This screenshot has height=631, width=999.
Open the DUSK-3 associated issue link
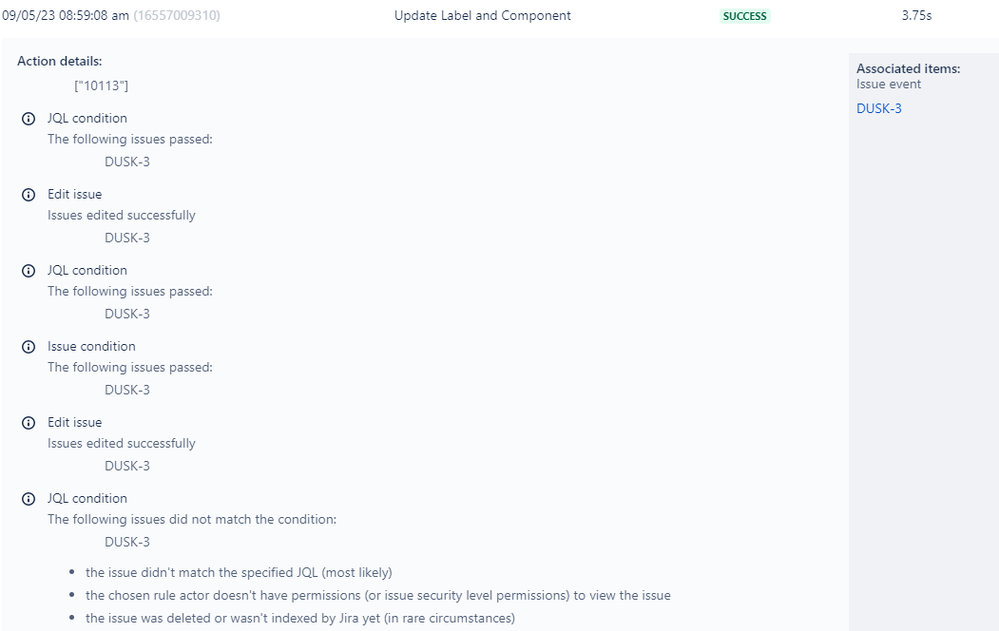[879, 108]
